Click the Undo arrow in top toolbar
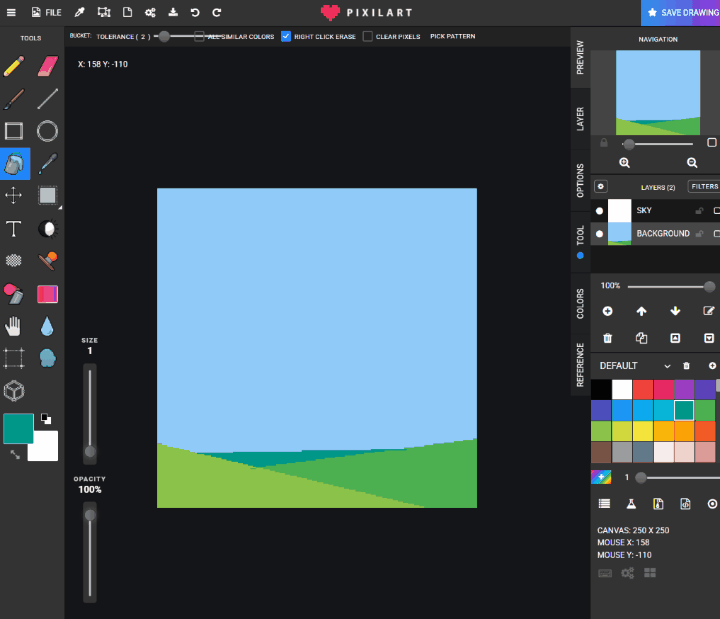 (195, 12)
